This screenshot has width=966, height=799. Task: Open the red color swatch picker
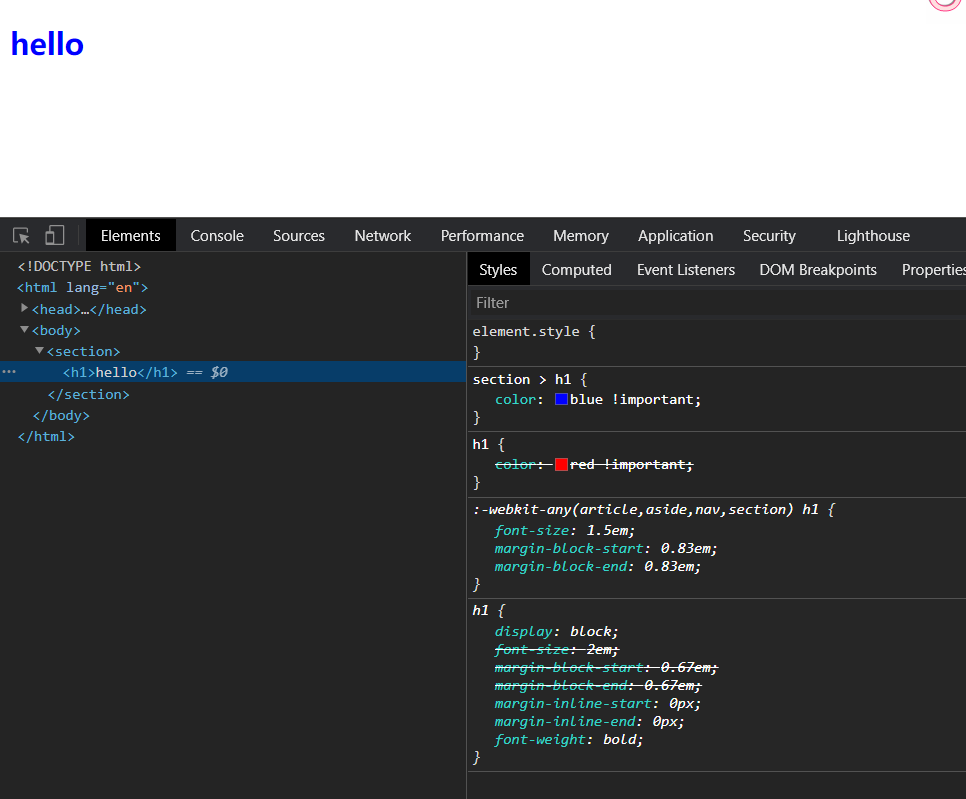coord(561,464)
